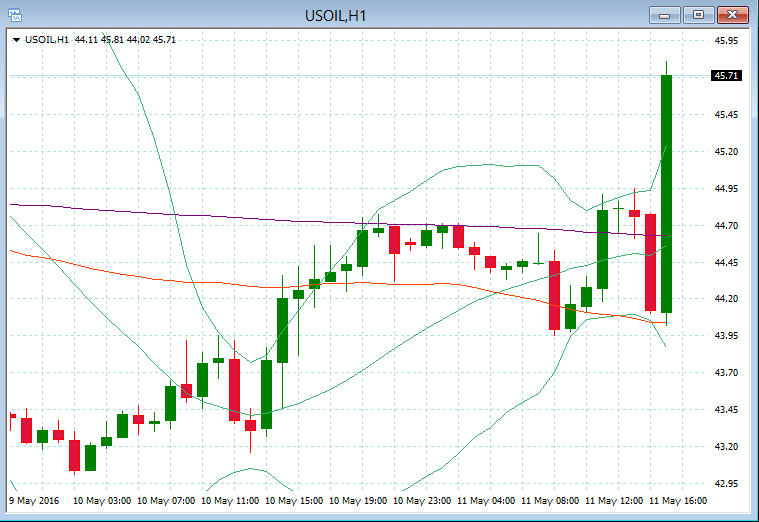This screenshot has height=522, width=759.
Task: Click the 44.95 price scale label
Action: [726, 188]
